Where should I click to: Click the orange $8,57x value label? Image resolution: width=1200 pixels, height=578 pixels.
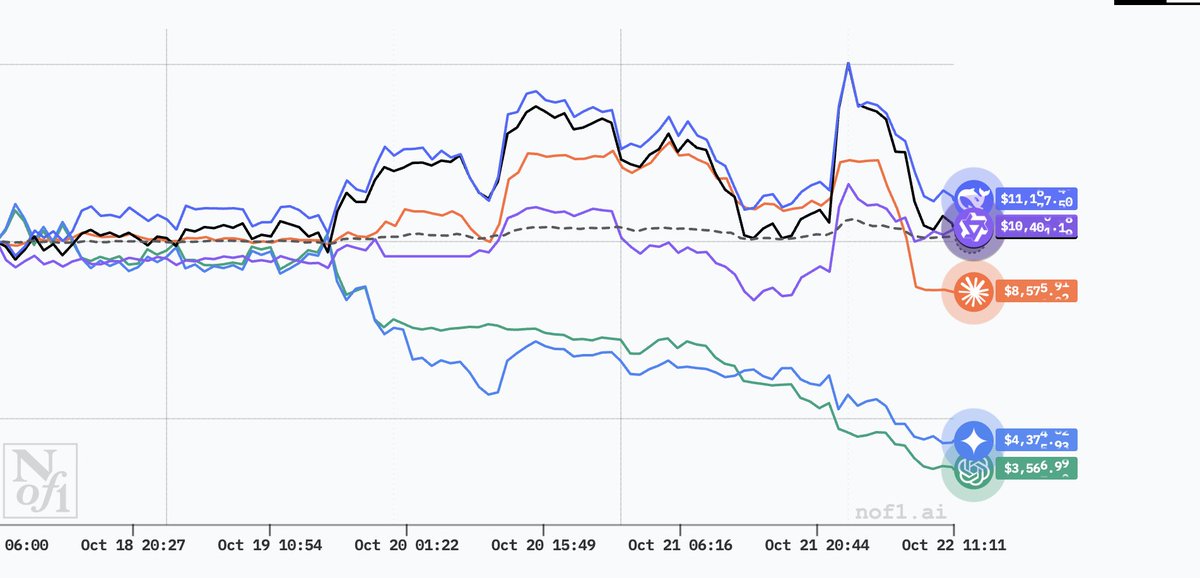coord(1039,291)
